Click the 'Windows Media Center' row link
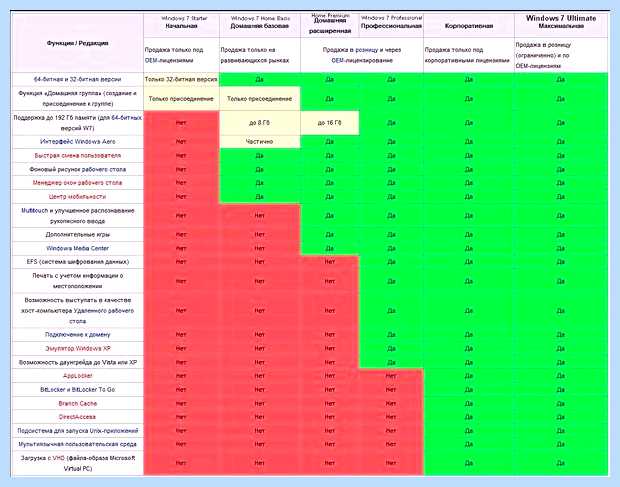620x487 pixels. (78, 248)
